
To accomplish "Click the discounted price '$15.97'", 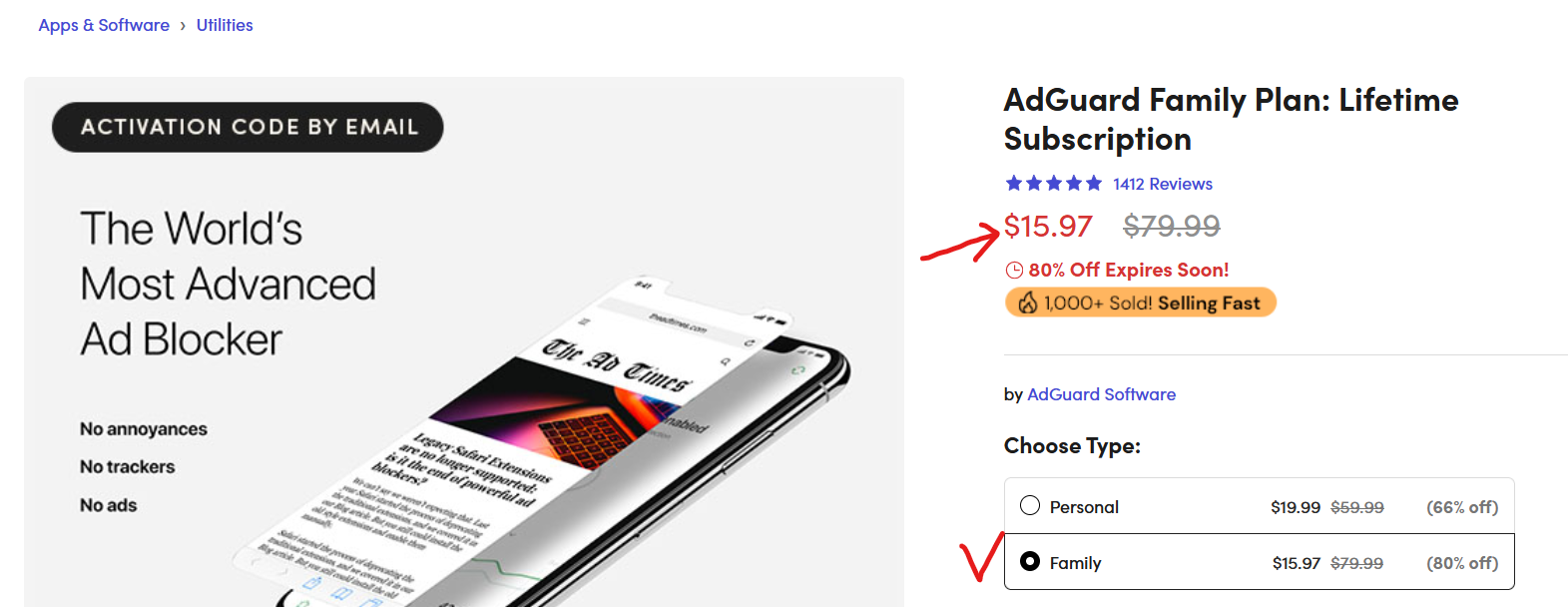I will click(x=1048, y=227).
